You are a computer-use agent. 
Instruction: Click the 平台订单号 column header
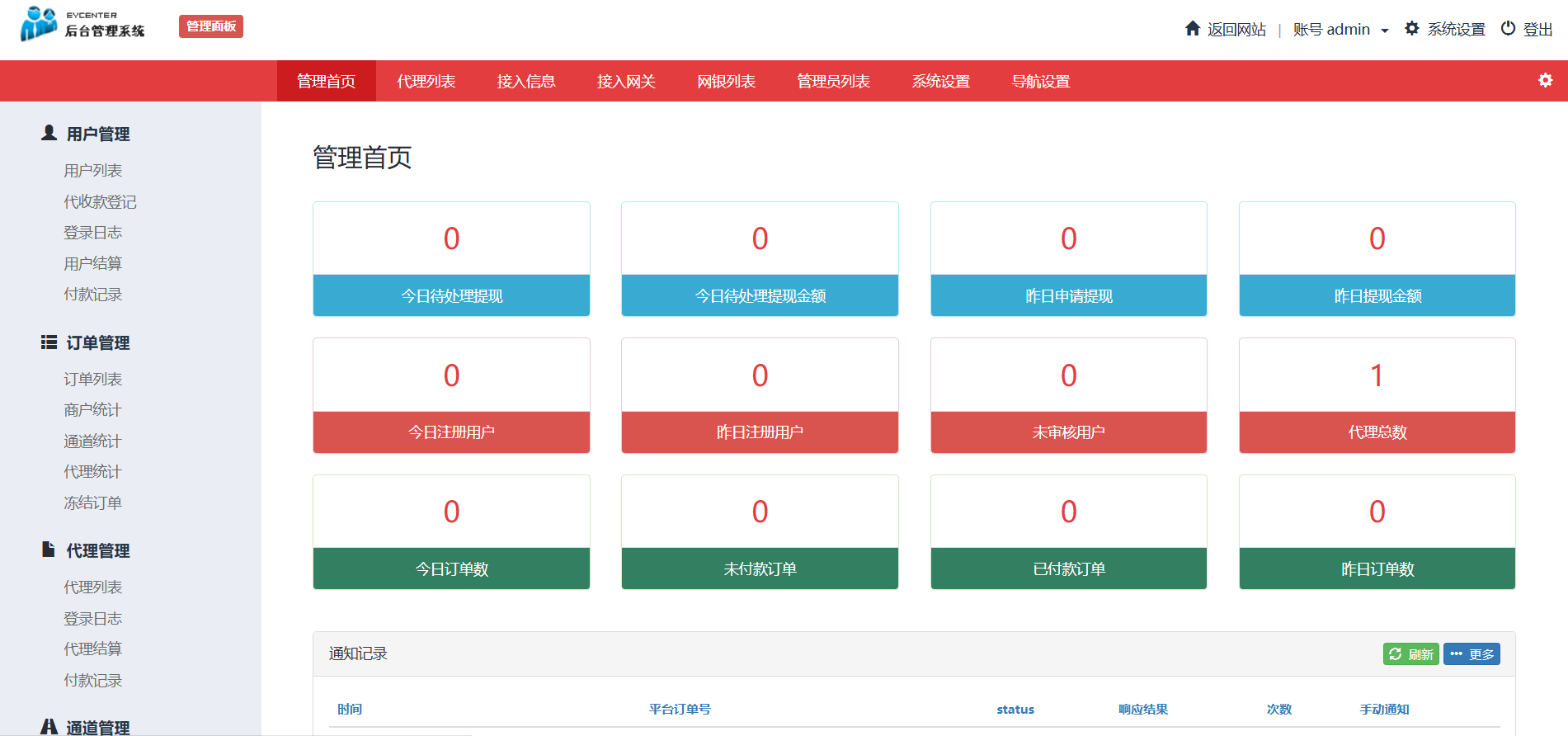pos(680,710)
